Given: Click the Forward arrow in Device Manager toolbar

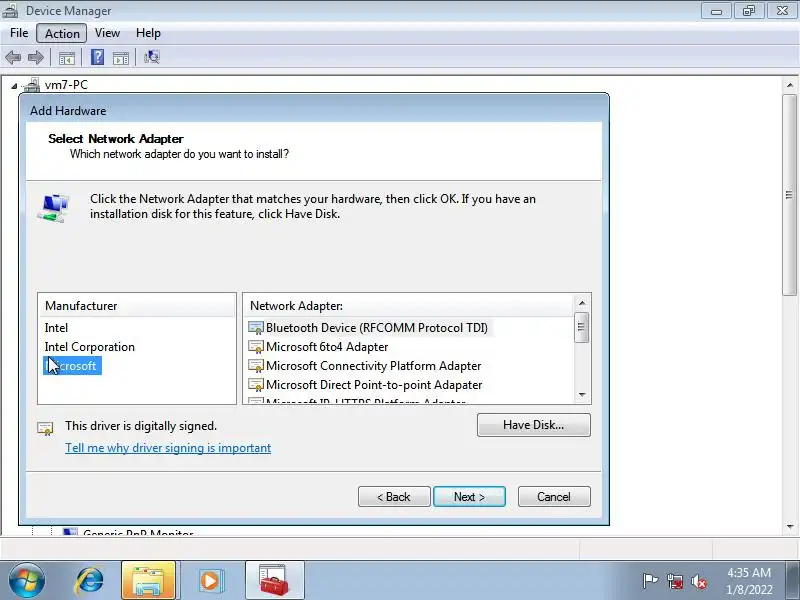Looking at the screenshot, I should [36, 57].
